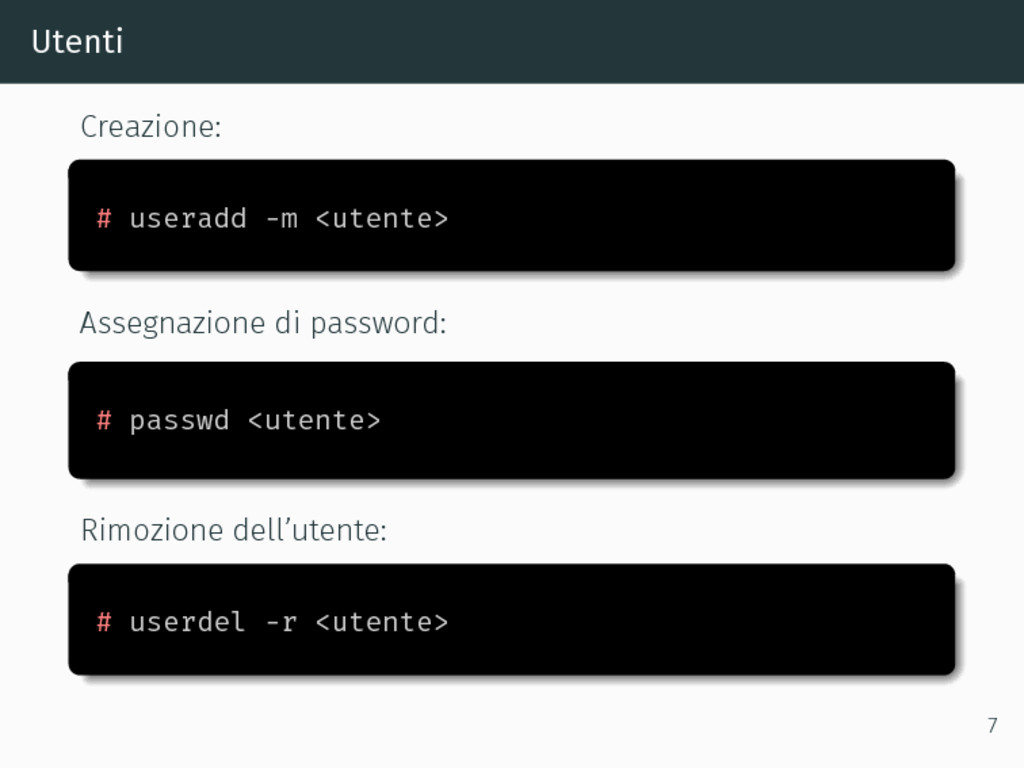The width and height of the screenshot is (1024, 768).
Task: Click the Creazione label
Action: click(151, 127)
